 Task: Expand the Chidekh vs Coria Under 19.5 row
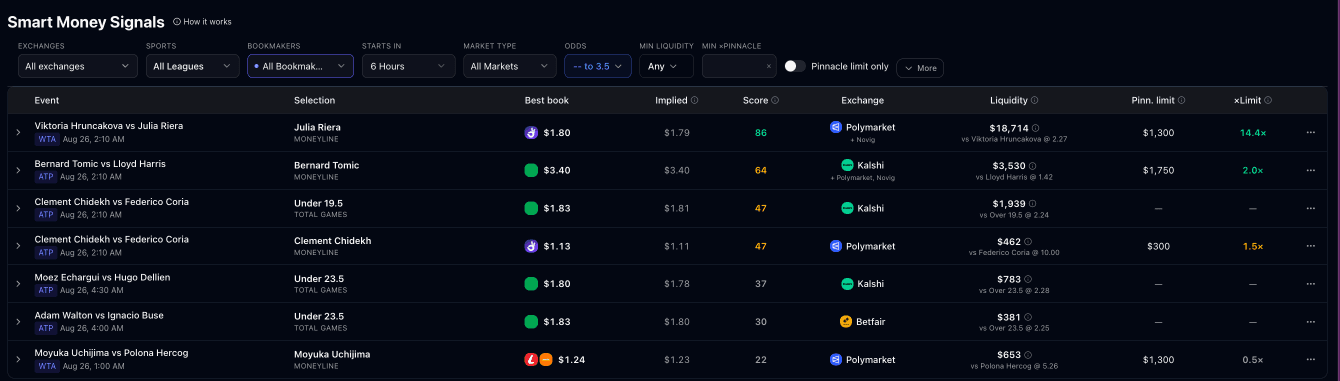18,208
